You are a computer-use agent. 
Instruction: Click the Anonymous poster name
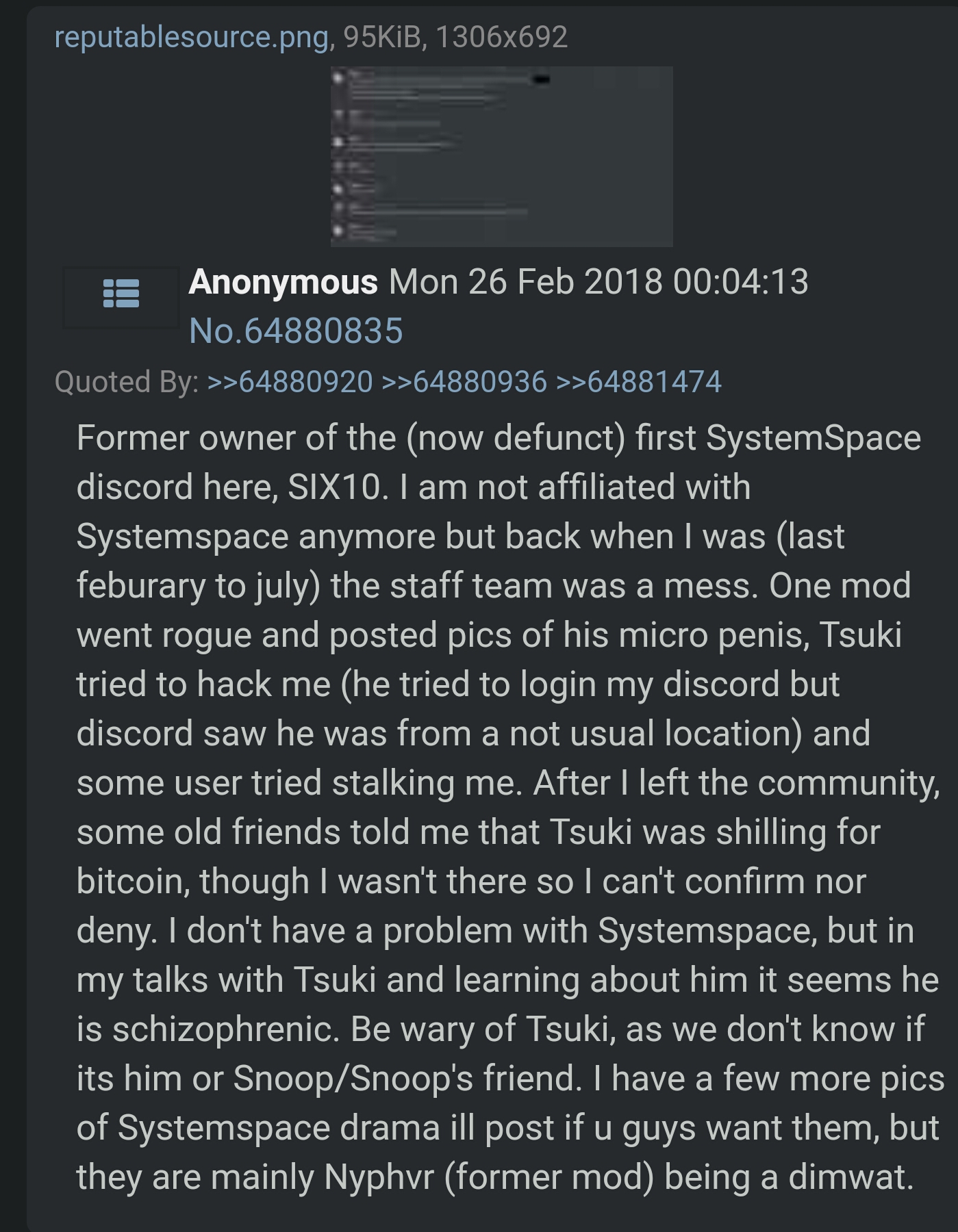click(283, 282)
